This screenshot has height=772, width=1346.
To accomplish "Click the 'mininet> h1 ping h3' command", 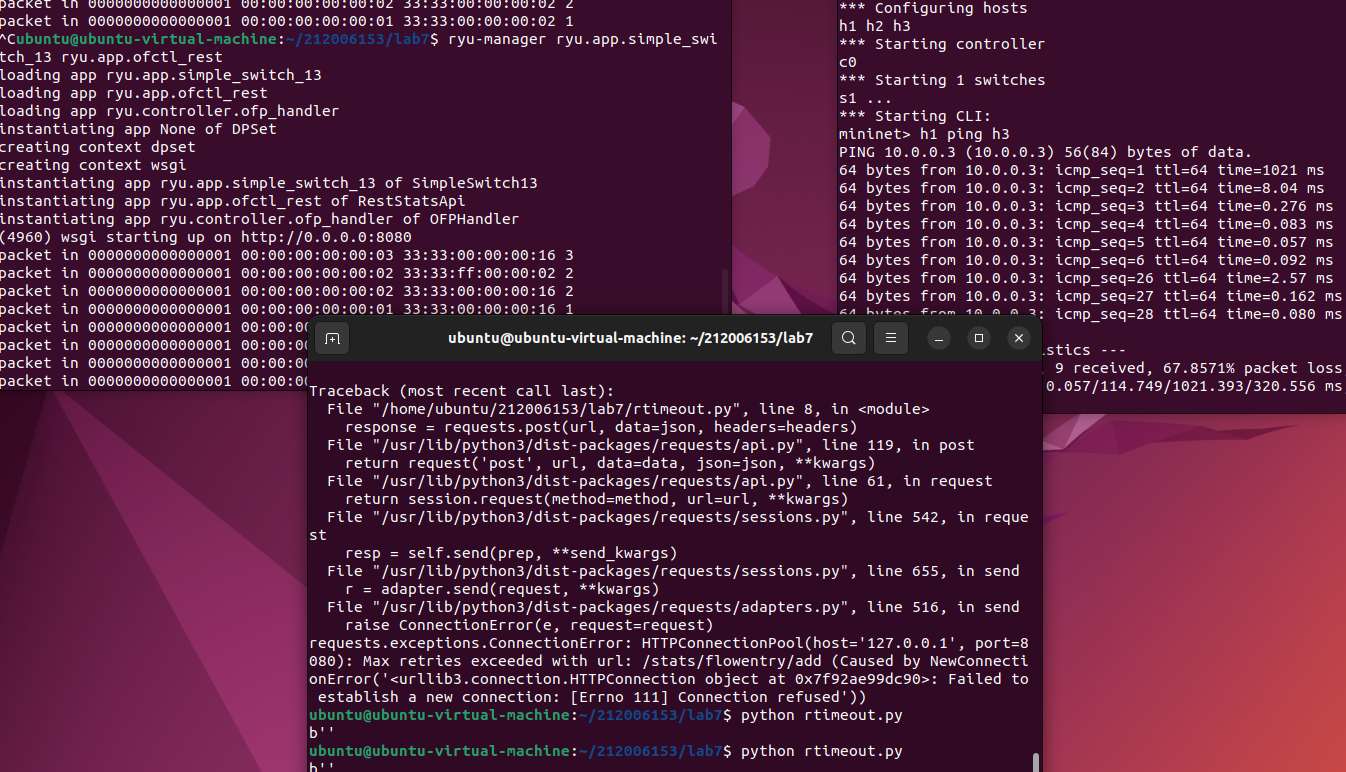I will point(924,134).
